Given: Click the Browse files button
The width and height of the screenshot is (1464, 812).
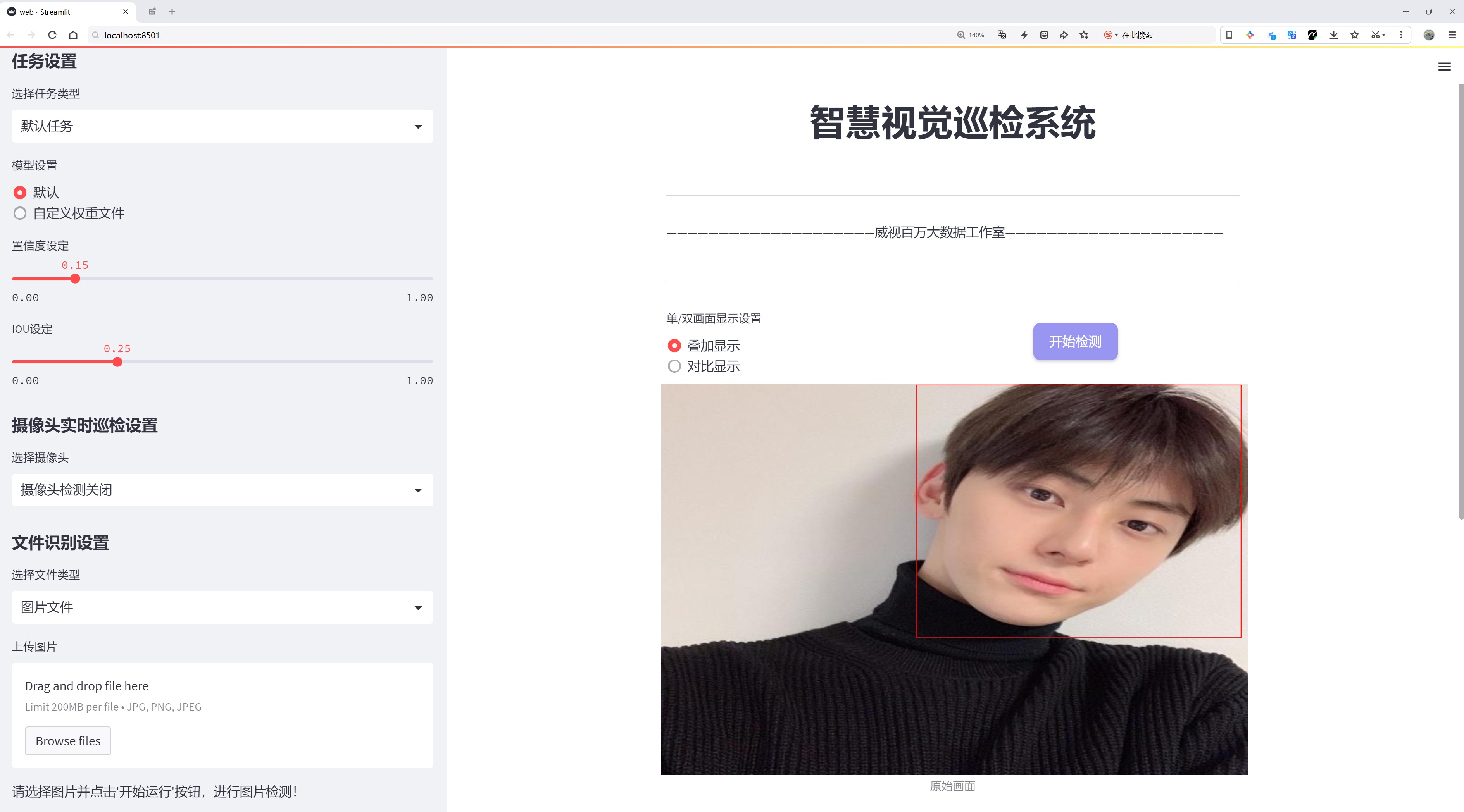Looking at the screenshot, I should [67, 741].
